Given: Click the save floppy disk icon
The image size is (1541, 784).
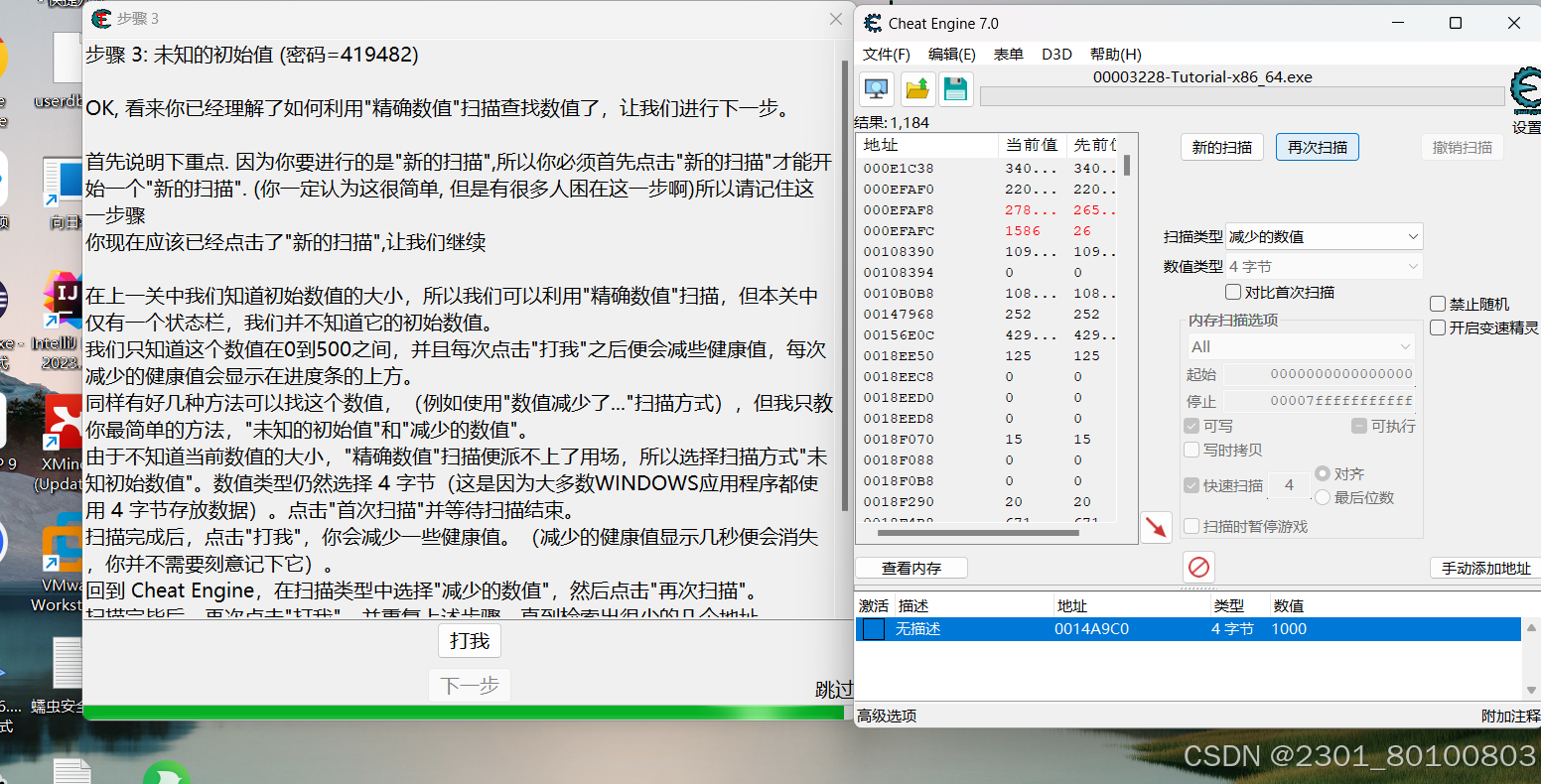Looking at the screenshot, I should point(955,89).
